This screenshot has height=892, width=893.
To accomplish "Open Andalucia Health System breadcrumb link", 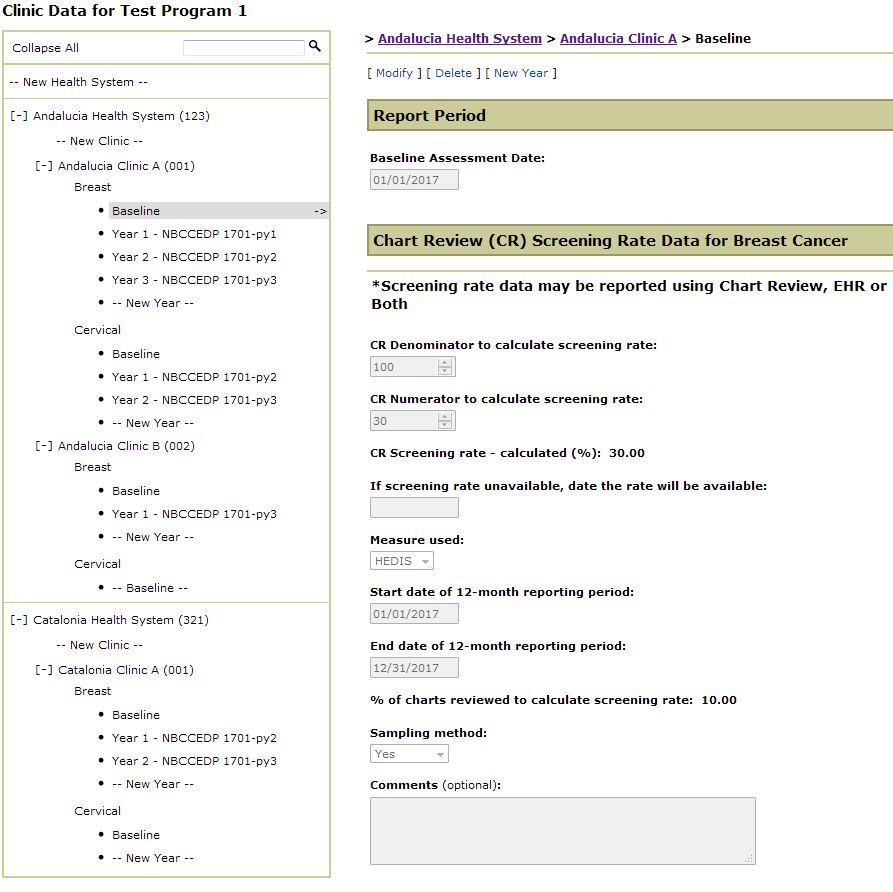I will [x=459, y=39].
